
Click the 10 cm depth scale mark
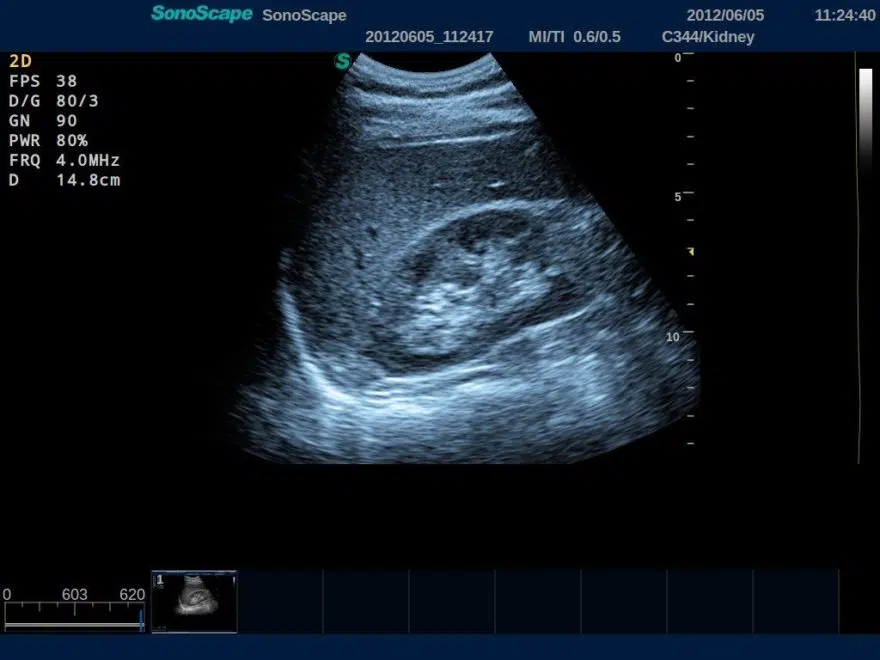673,337
